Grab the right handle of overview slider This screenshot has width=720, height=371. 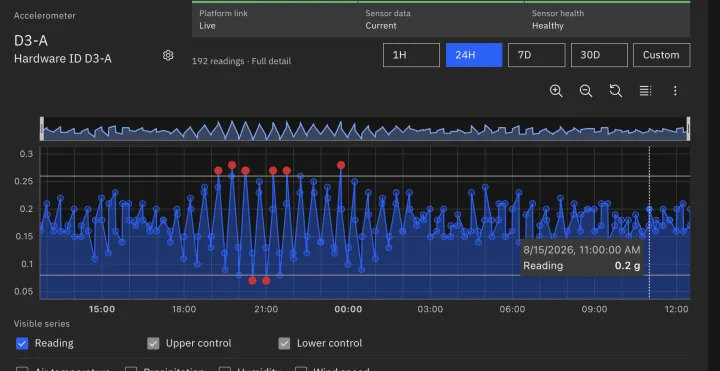coord(688,129)
